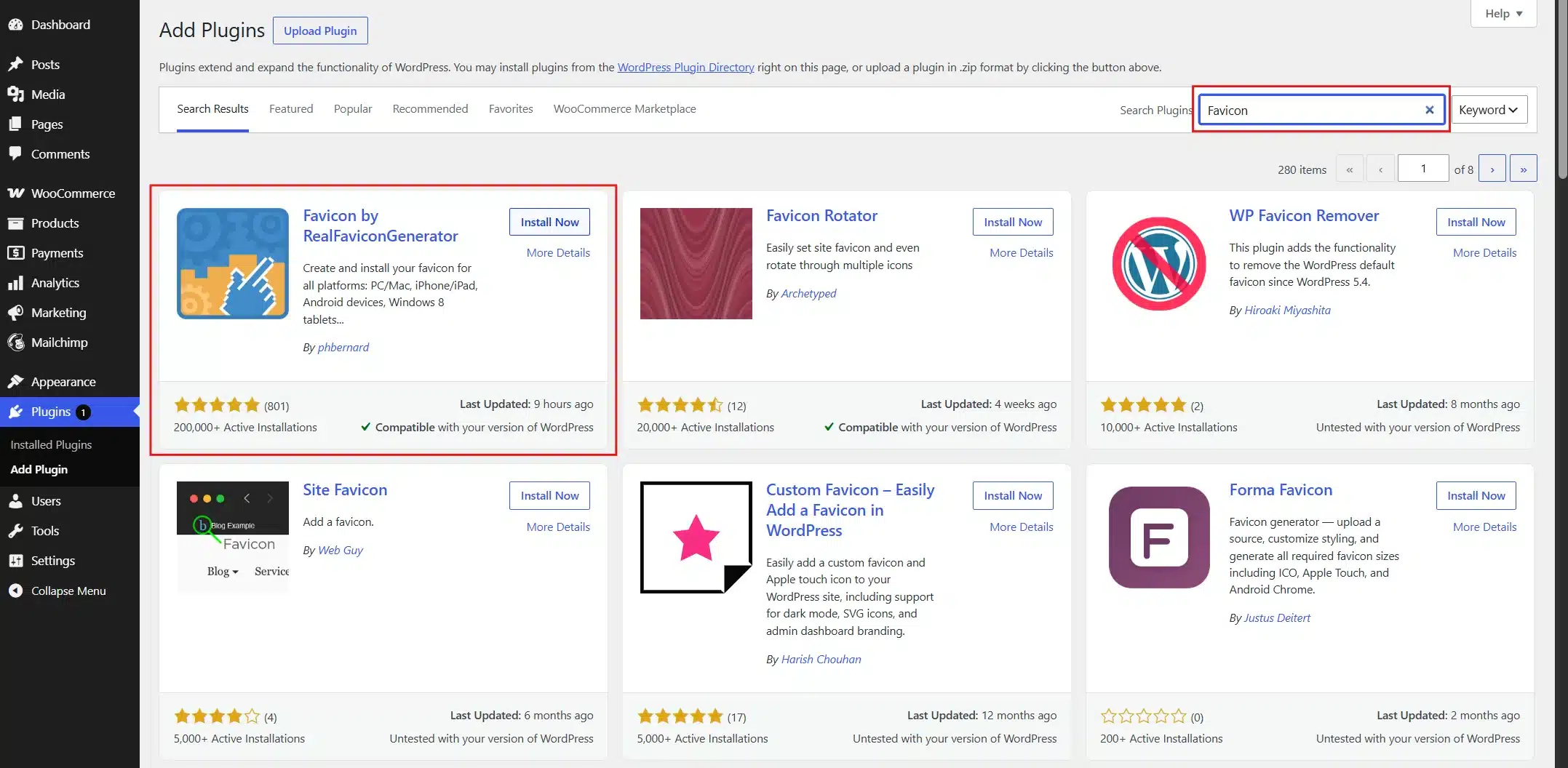Click the Payments dollar icon

[x=15, y=253]
